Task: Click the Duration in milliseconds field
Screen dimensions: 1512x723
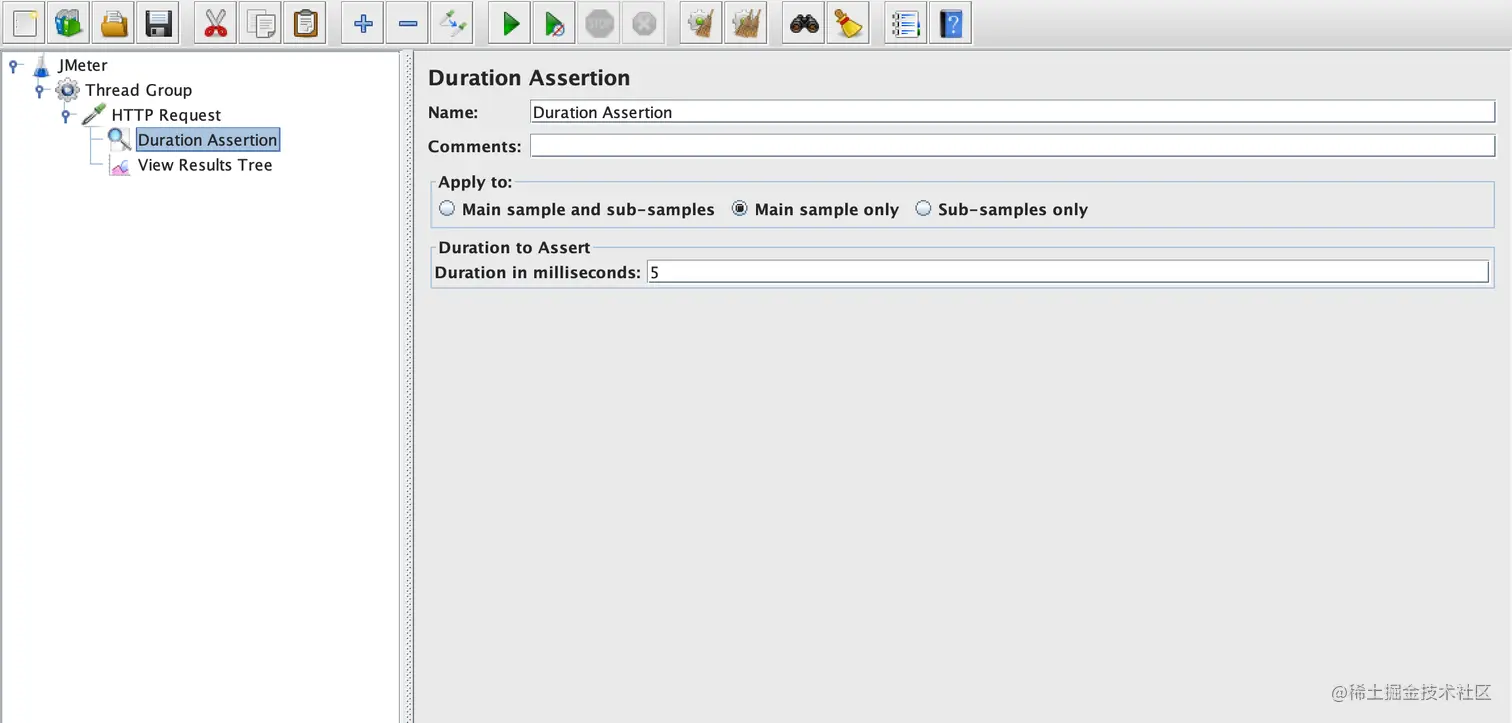Action: [x=1068, y=272]
